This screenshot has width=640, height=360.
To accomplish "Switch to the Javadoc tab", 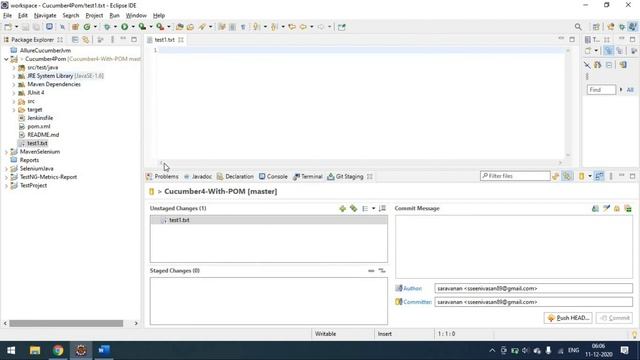I will click(198, 176).
